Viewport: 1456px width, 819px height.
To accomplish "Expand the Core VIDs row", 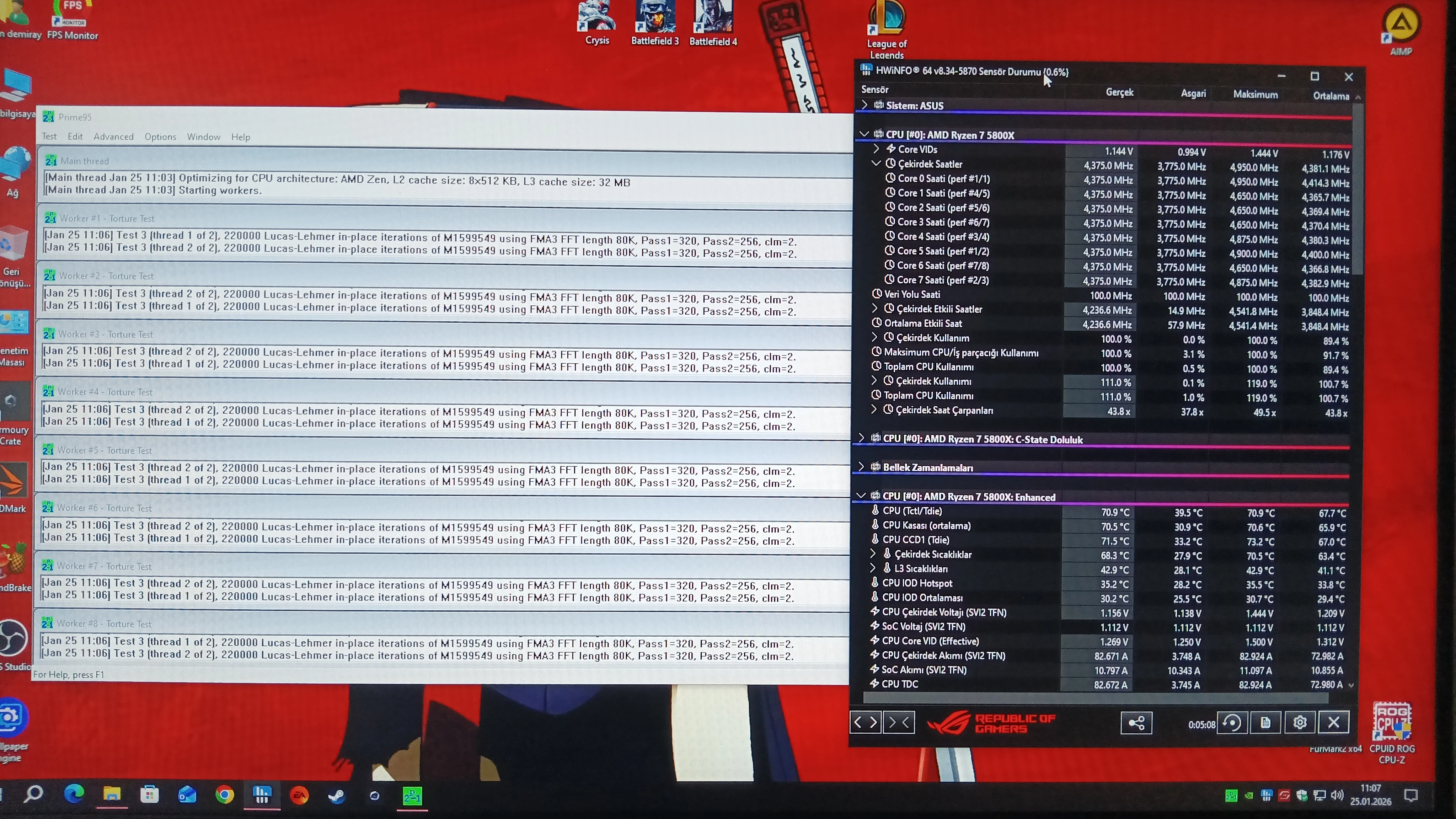I will click(x=876, y=149).
